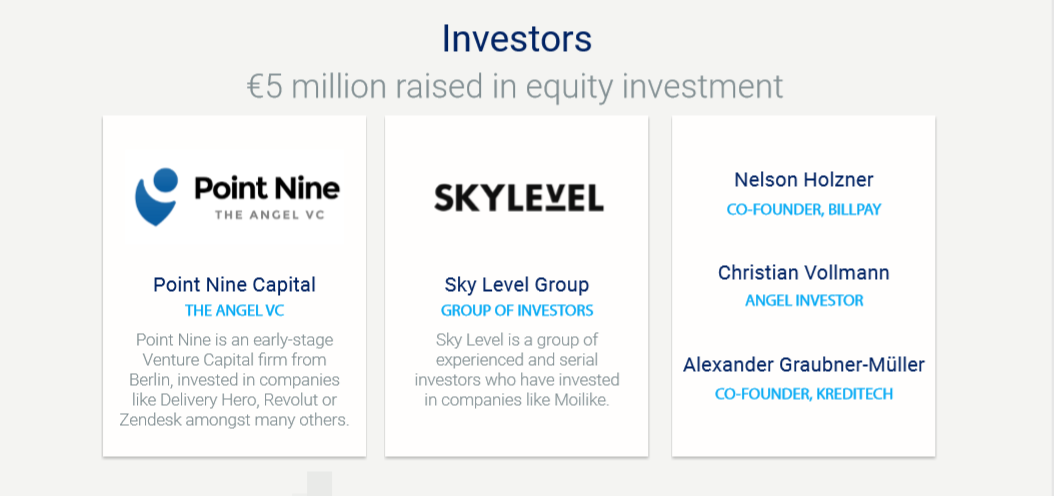The height and width of the screenshot is (496, 1054).
Task: Open the Sky Level Group title
Action: 517,285
